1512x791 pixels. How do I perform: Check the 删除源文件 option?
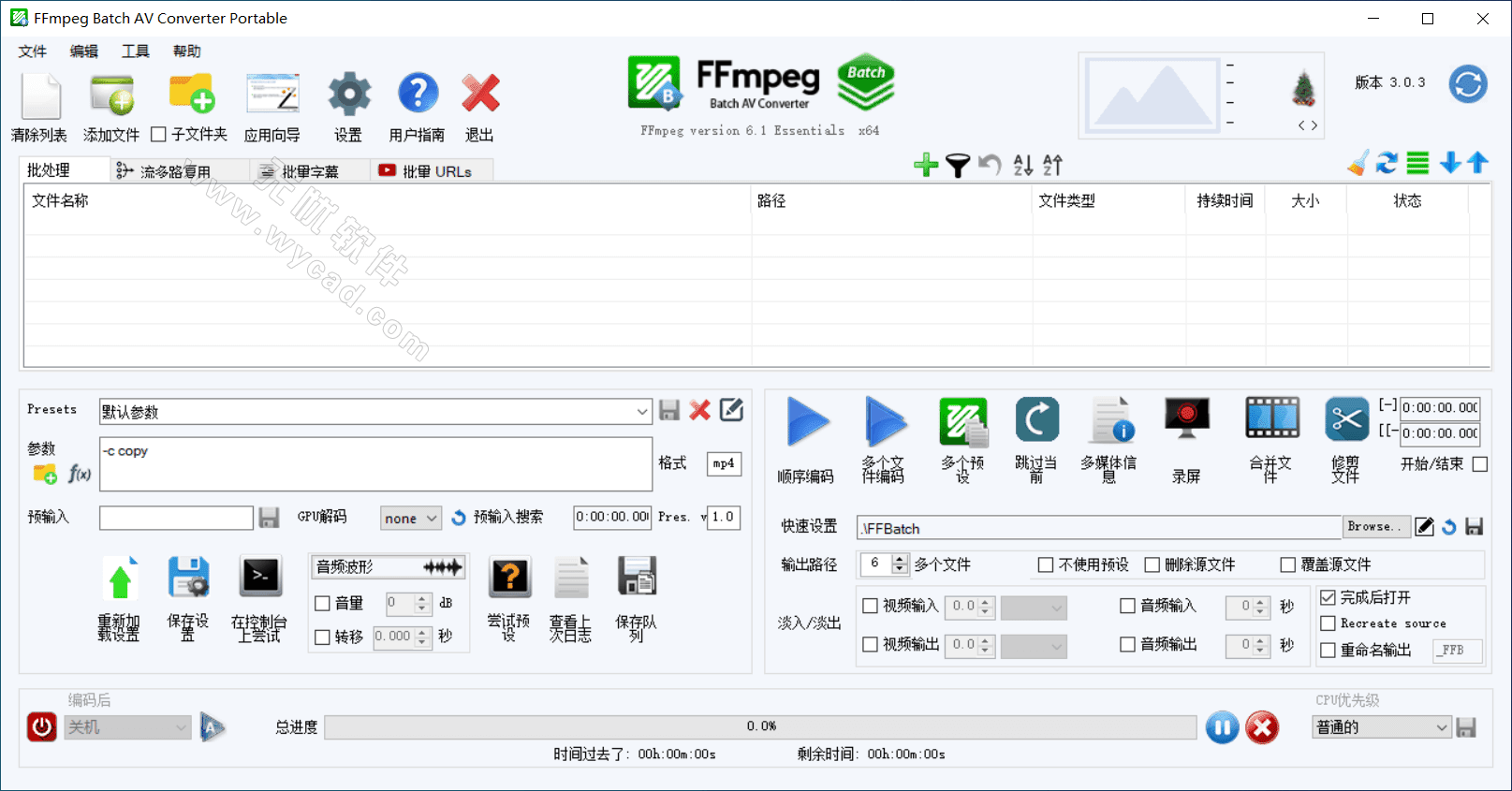1152,564
